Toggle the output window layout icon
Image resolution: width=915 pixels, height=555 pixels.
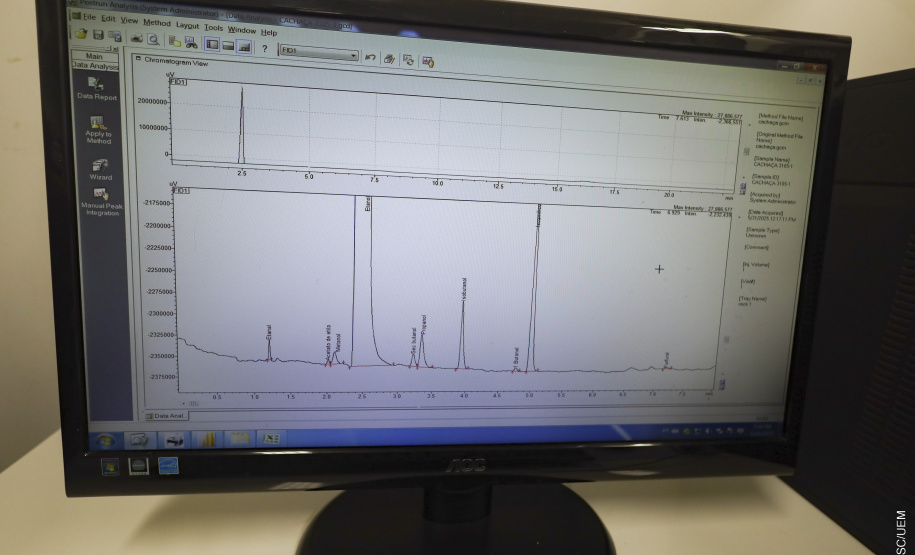pyautogui.click(x=228, y=45)
